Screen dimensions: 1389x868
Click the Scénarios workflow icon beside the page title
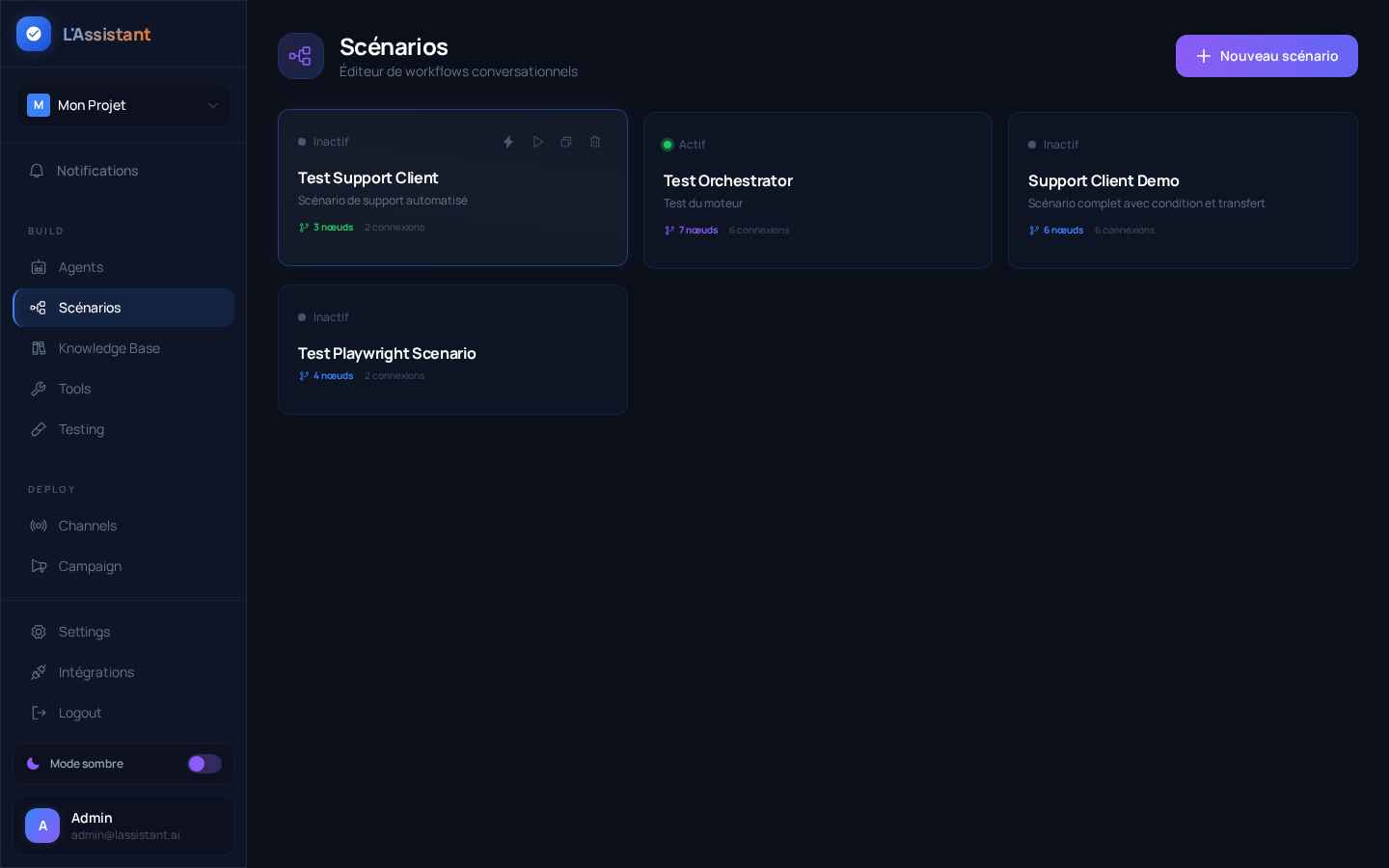(300, 56)
